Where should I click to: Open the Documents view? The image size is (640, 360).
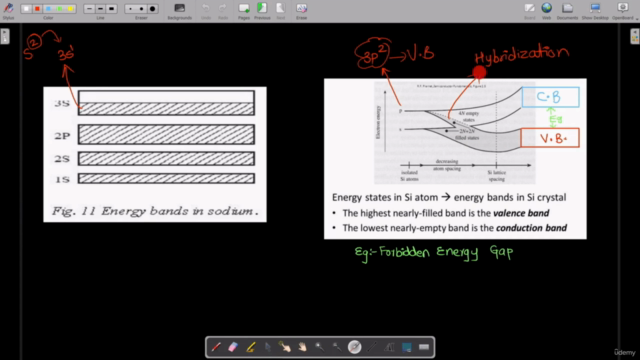(567, 10)
